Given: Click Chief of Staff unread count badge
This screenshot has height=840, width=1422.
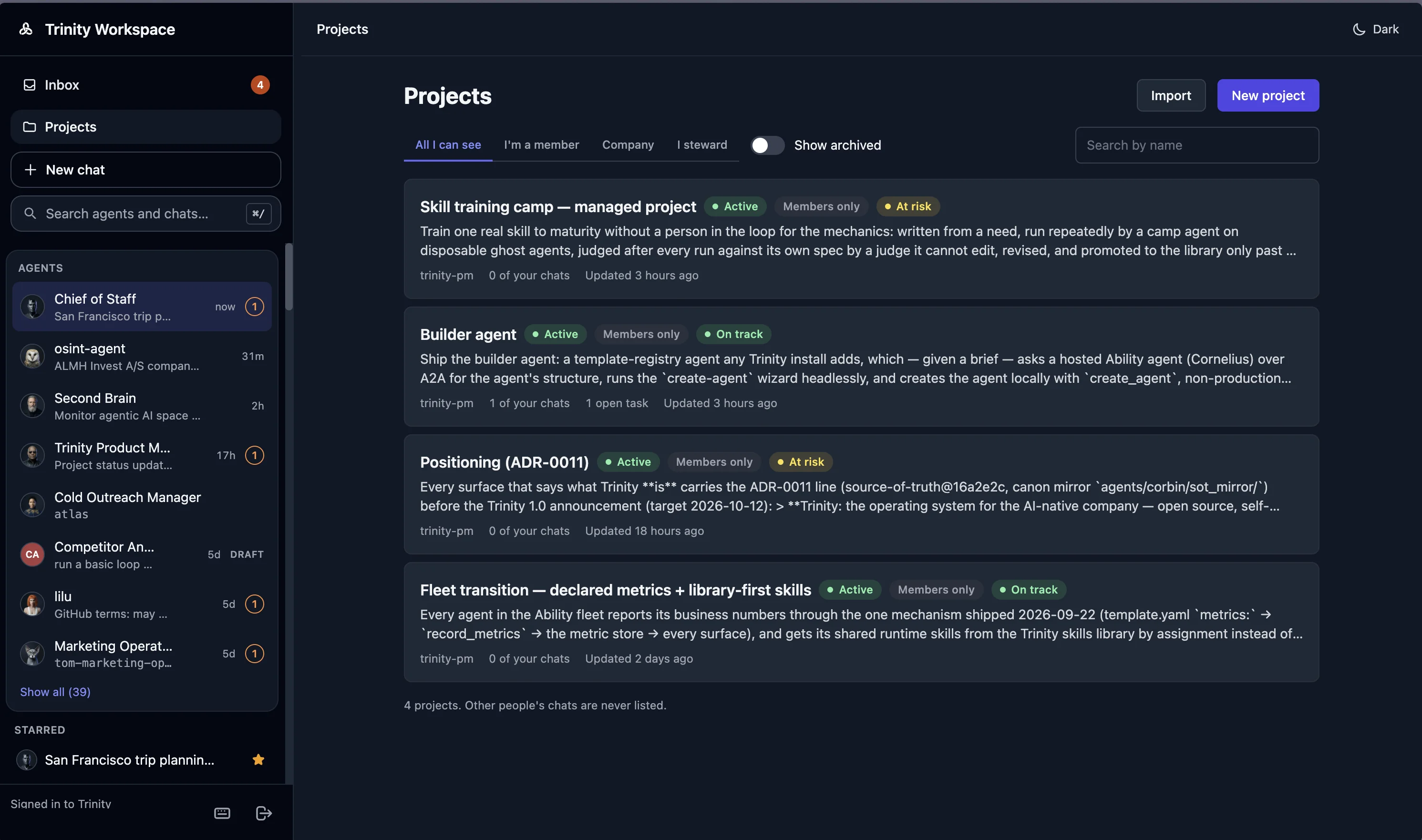Looking at the screenshot, I should (x=254, y=307).
